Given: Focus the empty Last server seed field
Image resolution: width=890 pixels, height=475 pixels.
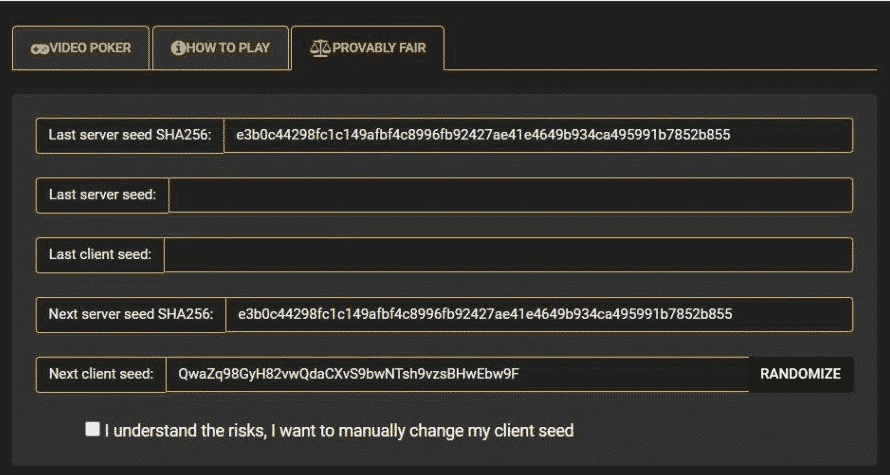Looking at the screenshot, I should pyautogui.click(x=510, y=195).
